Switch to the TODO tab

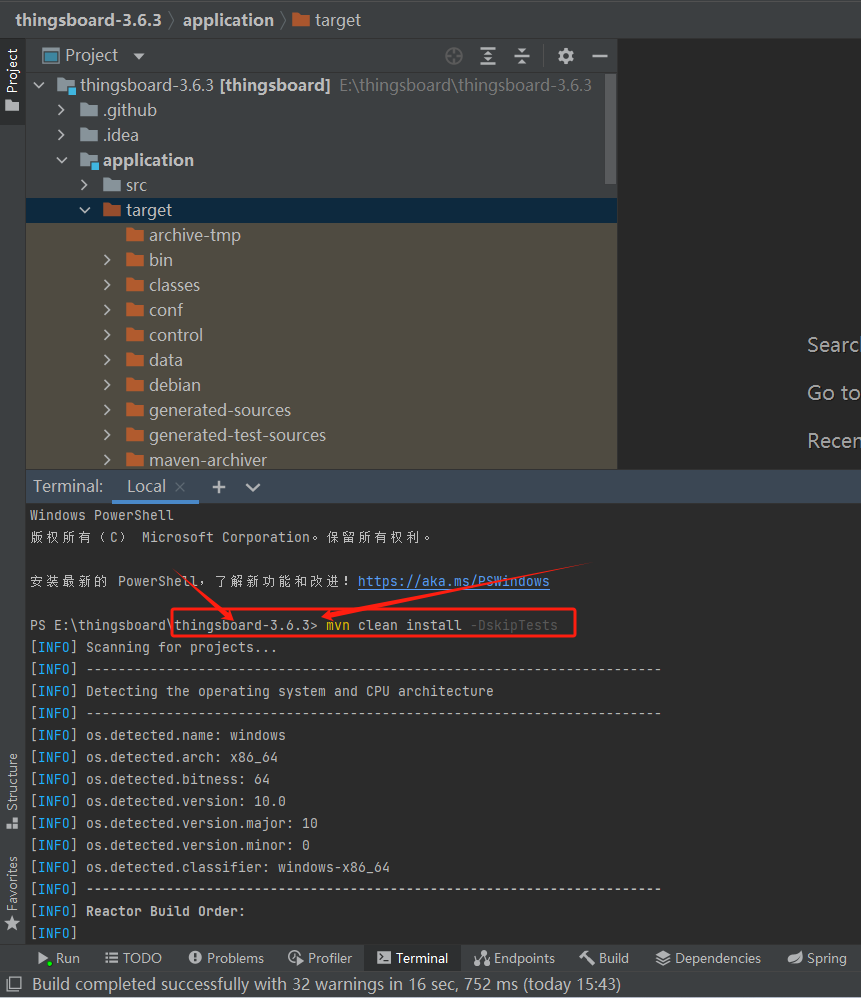coord(133,957)
